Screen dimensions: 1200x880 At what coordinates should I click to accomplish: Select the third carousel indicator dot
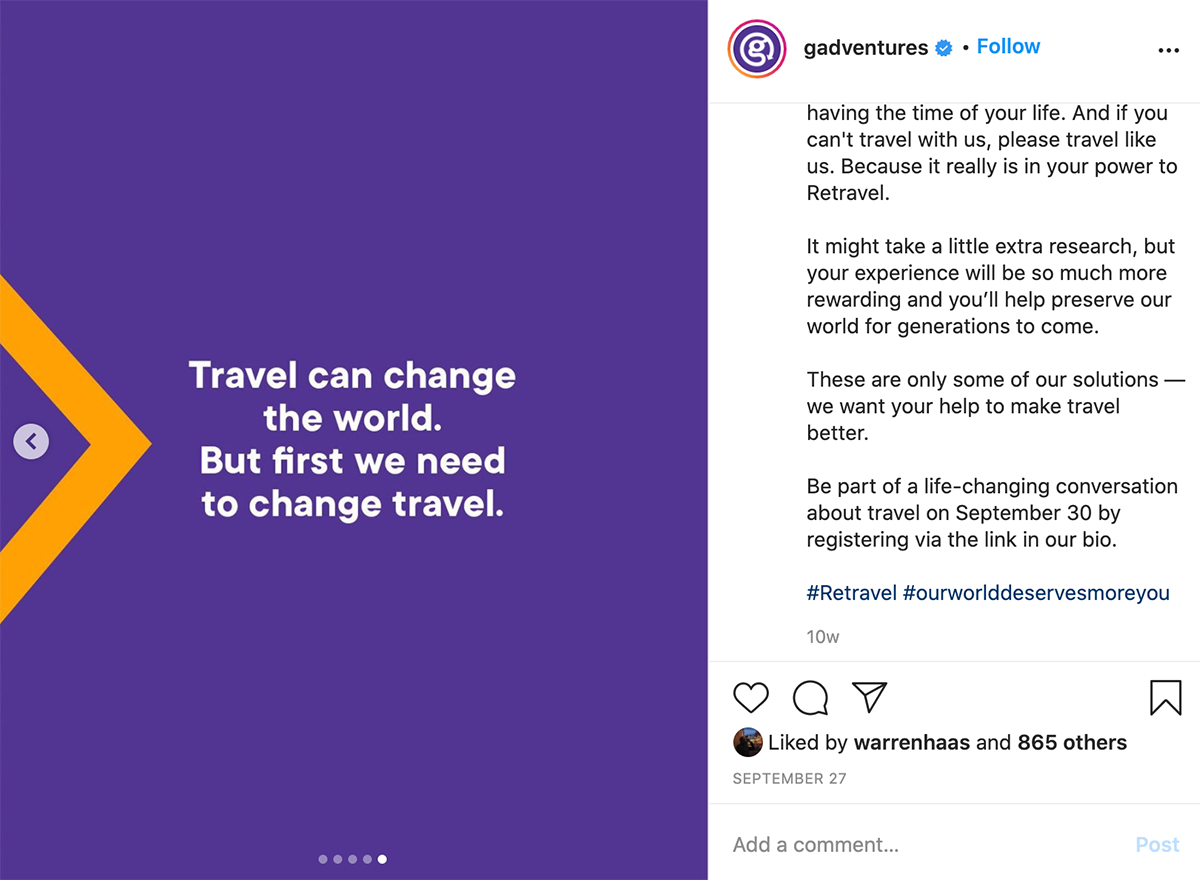pyautogui.click(x=353, y=859)
